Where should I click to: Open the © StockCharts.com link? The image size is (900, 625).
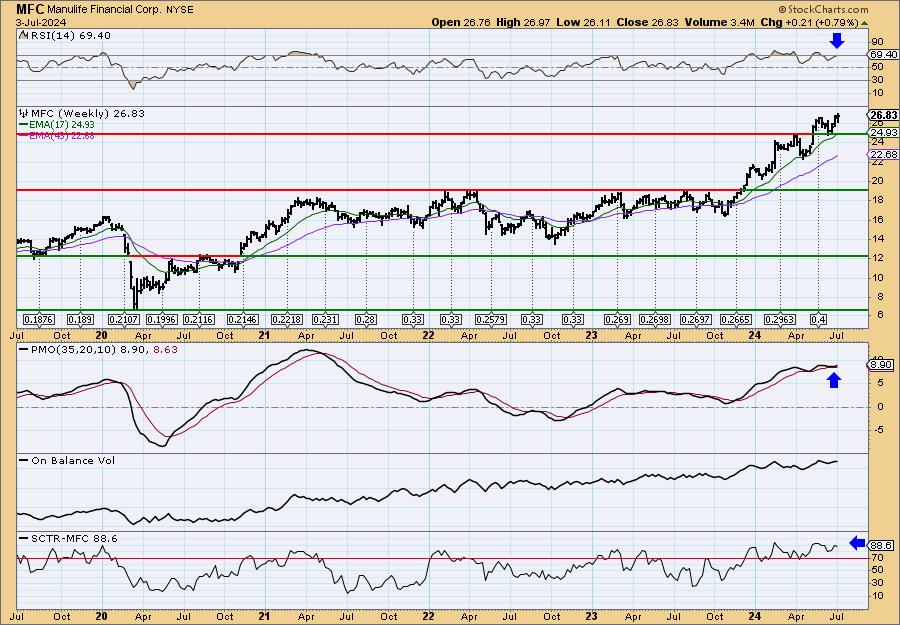[823, 9]
